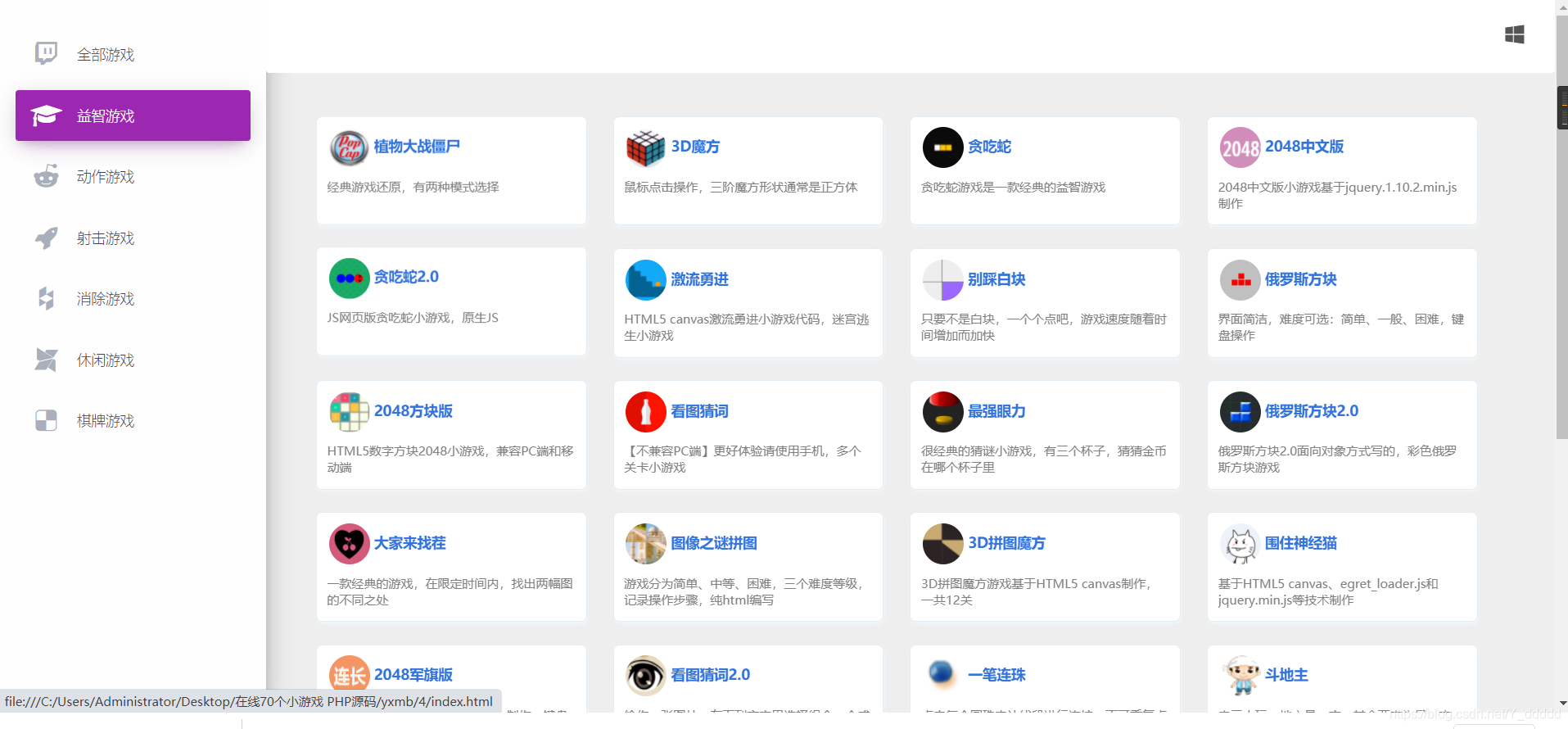Click the 3D拼图魔方 brown icon
This screenshot has height=729, width=1568.
(943, 544)
